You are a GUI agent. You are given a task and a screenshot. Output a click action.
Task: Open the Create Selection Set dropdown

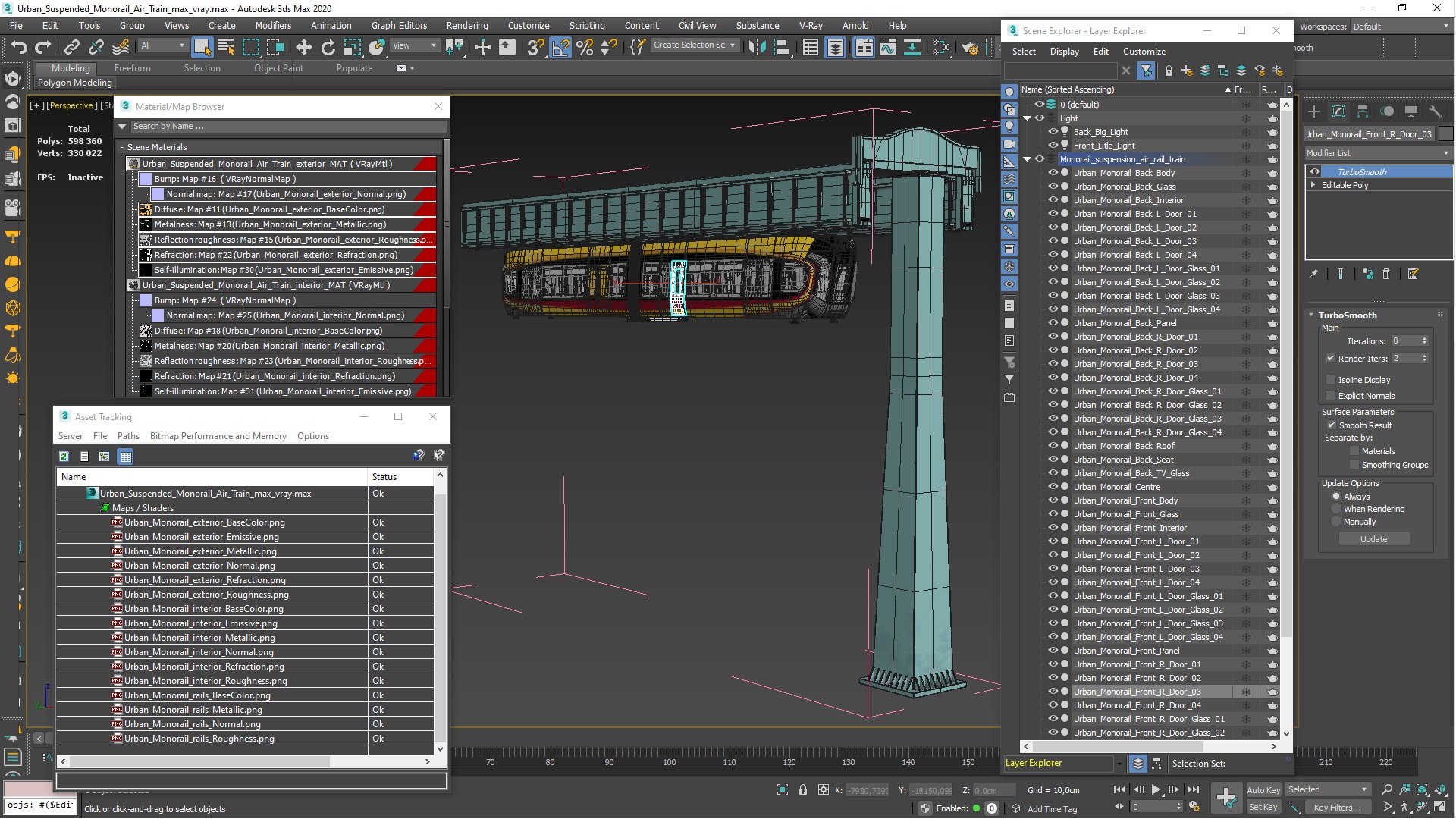click(x=694, y=45)
